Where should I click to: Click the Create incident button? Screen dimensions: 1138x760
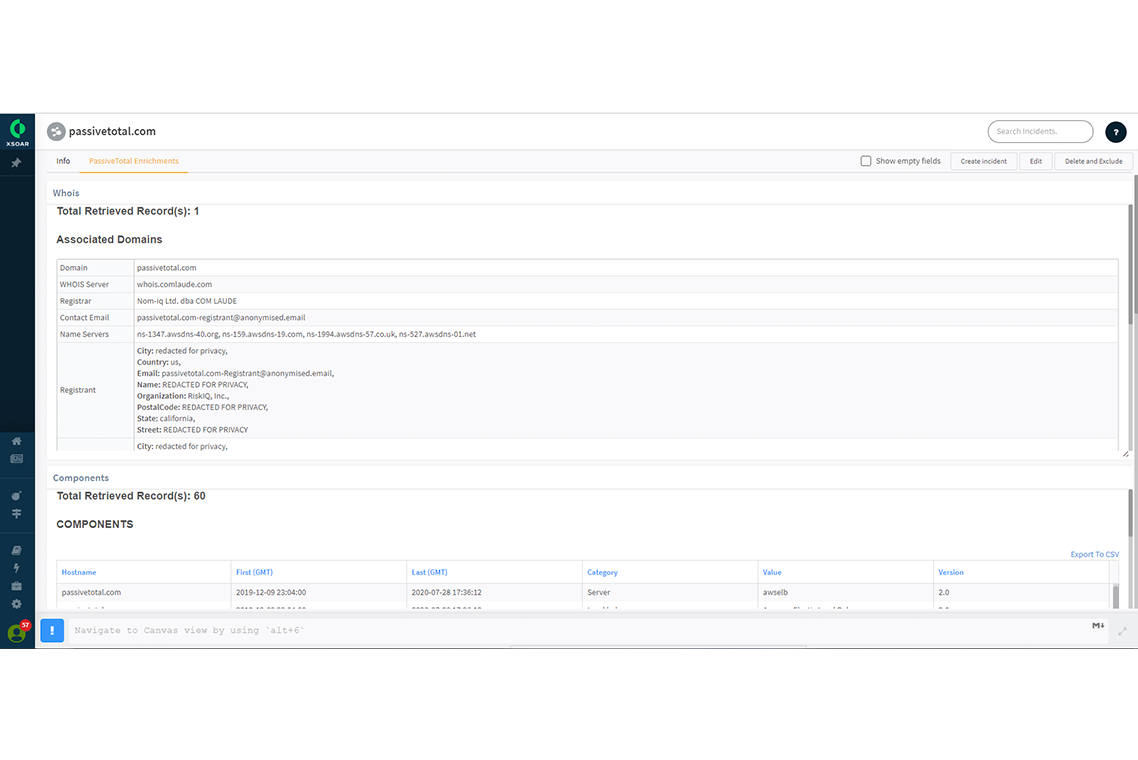[983, 161]
